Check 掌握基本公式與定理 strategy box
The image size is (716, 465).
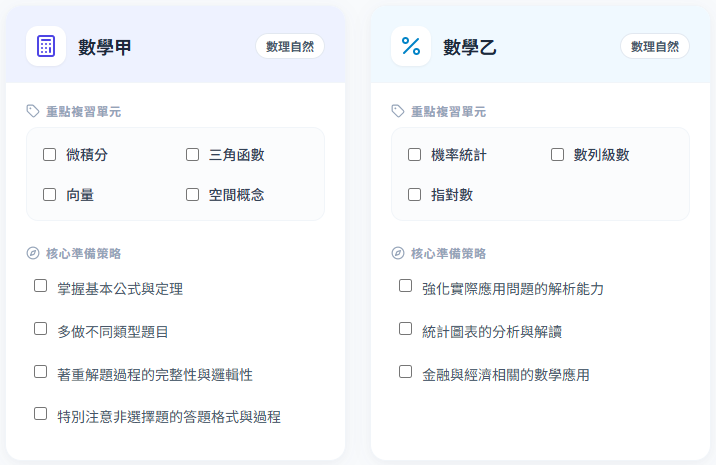(41, 286)
